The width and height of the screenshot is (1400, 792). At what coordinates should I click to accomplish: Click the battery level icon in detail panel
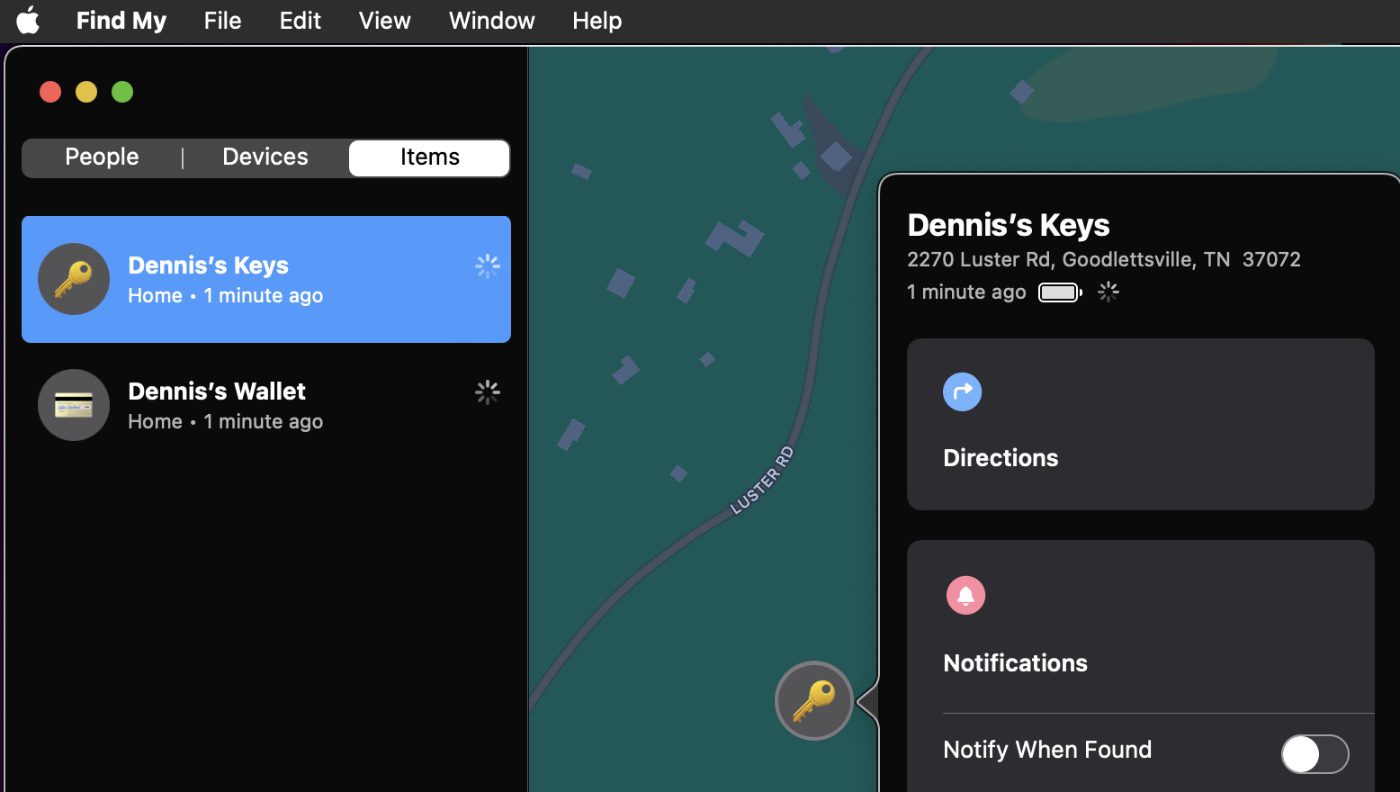pos(1060,293)
